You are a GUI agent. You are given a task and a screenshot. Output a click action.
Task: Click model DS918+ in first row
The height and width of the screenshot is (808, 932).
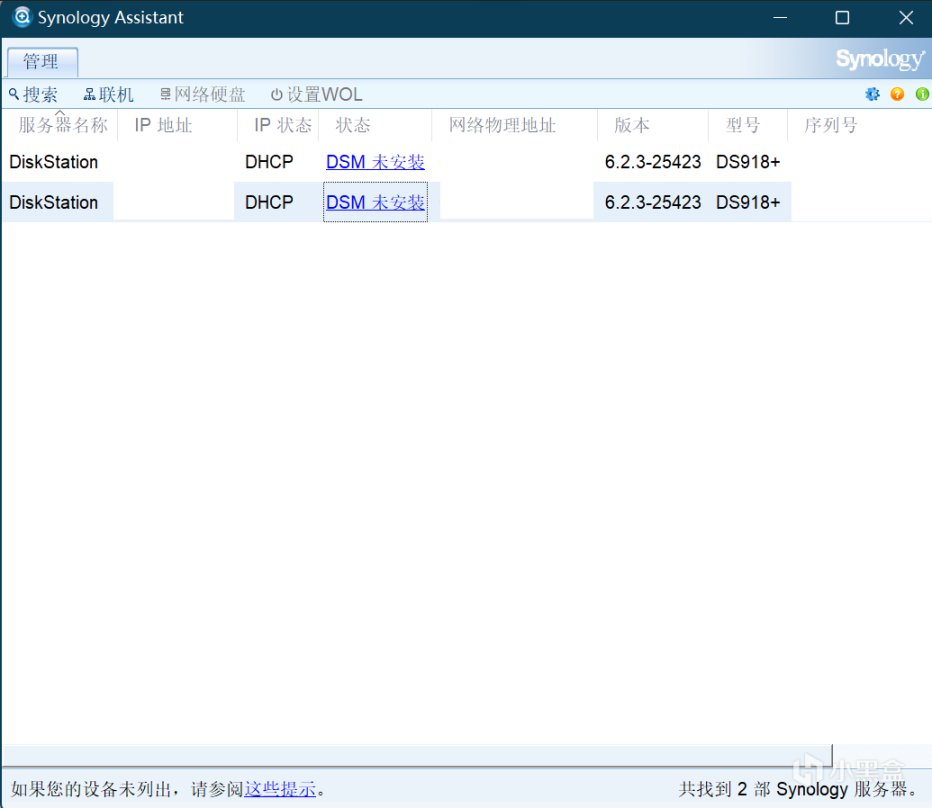(748, 162)
